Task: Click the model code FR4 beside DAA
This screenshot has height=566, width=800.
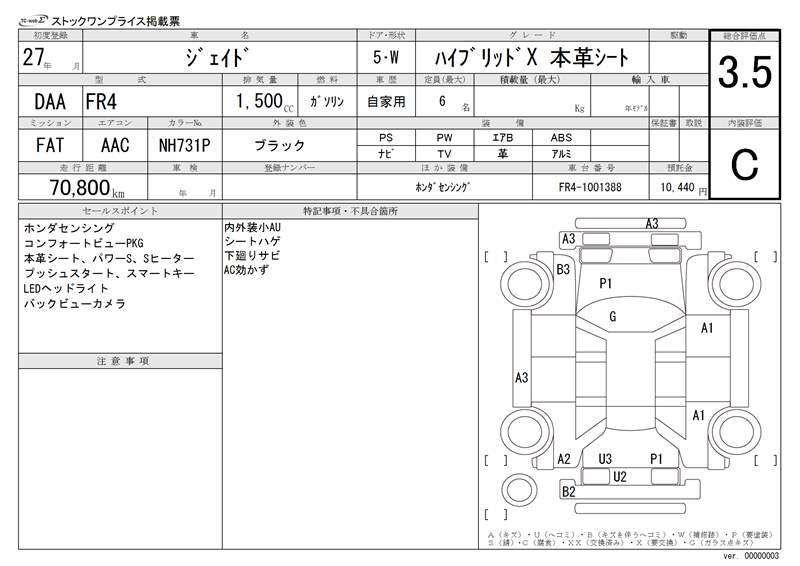Action: (101, 102)
